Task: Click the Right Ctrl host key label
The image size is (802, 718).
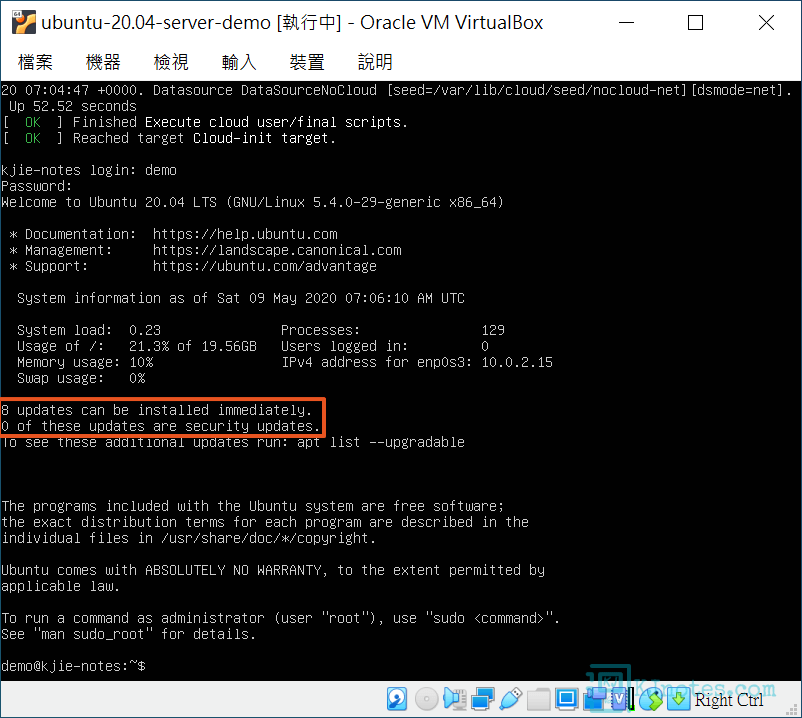Action: pyautogui.click(x=728, y=700)
